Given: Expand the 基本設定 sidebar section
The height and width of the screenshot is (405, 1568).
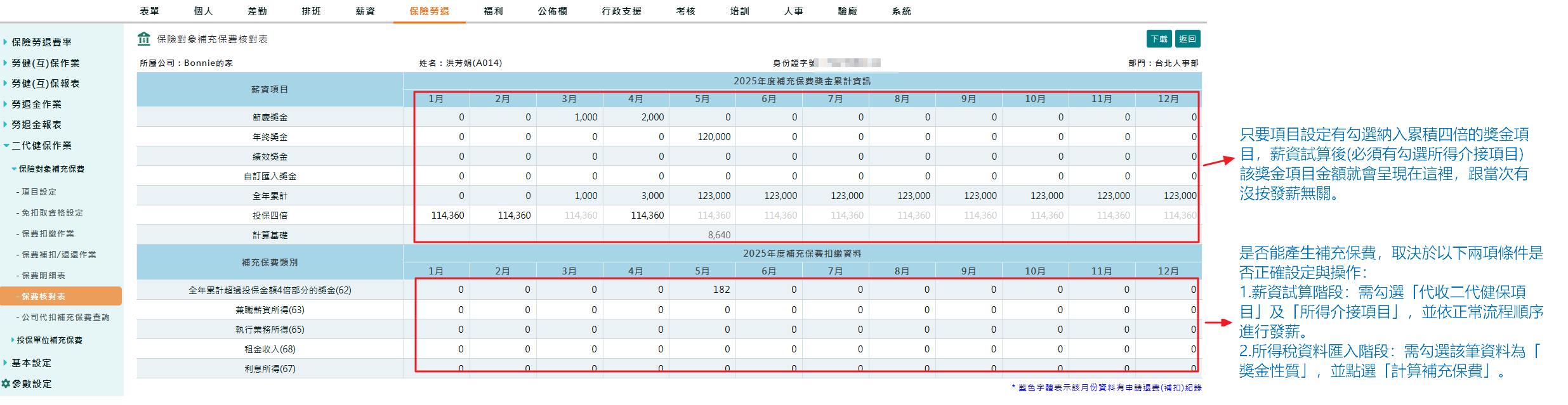Looking at the screenshot, I should click(27, 363).
